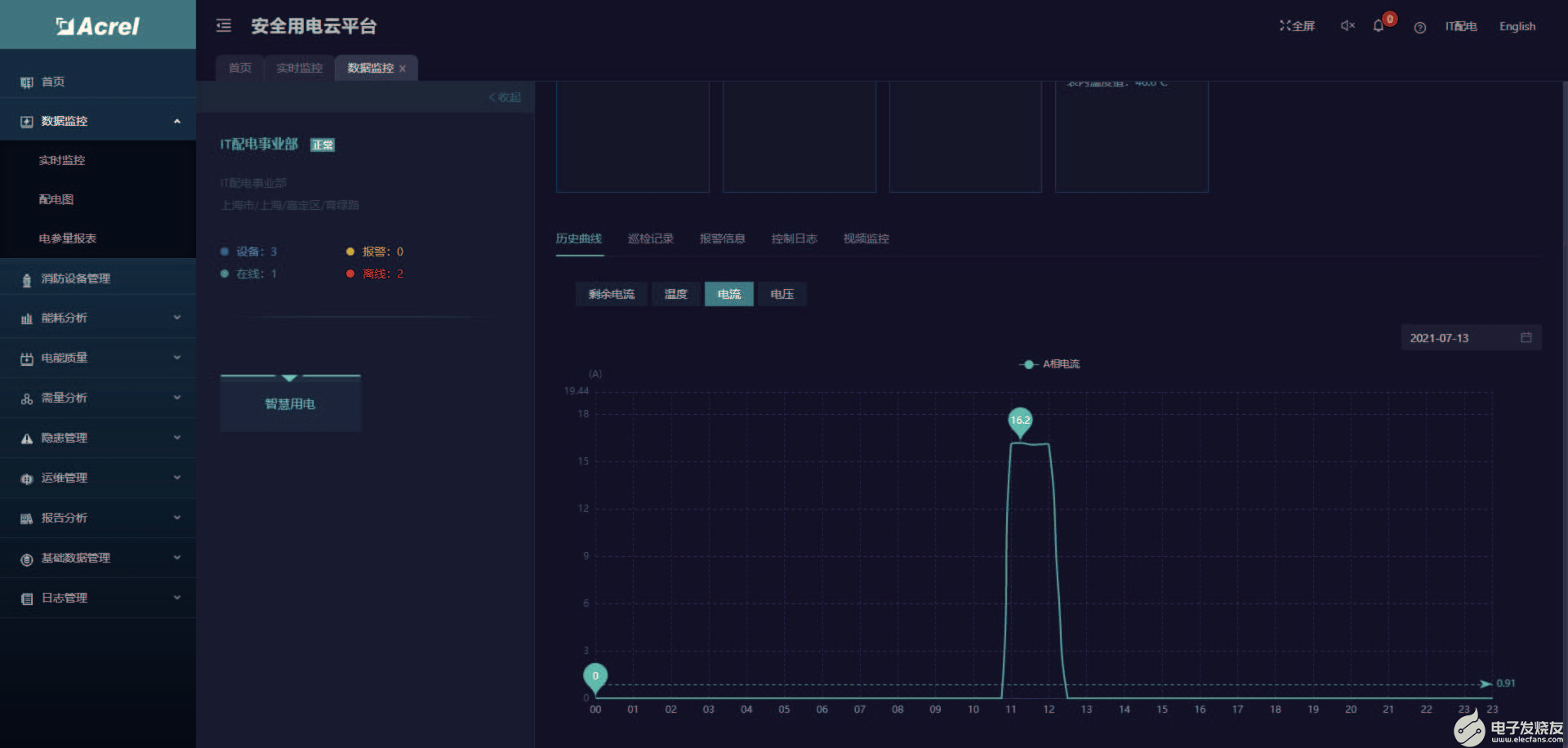
Task: Expand the 运维管理 menu
Action: point(177,478)
